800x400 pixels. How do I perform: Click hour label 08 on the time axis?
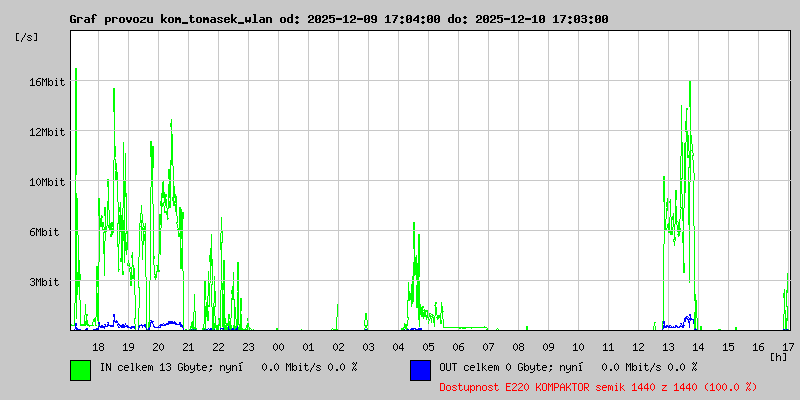tap(518, 347)
